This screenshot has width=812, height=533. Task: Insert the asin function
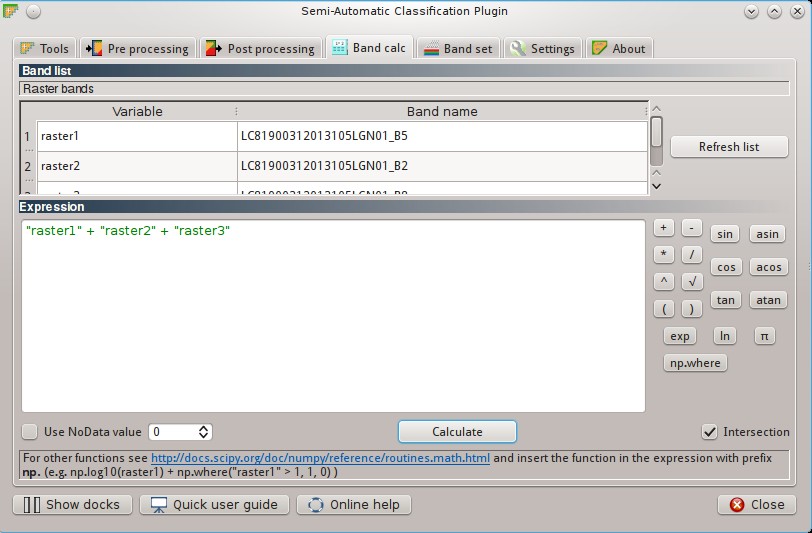(767, 234)
